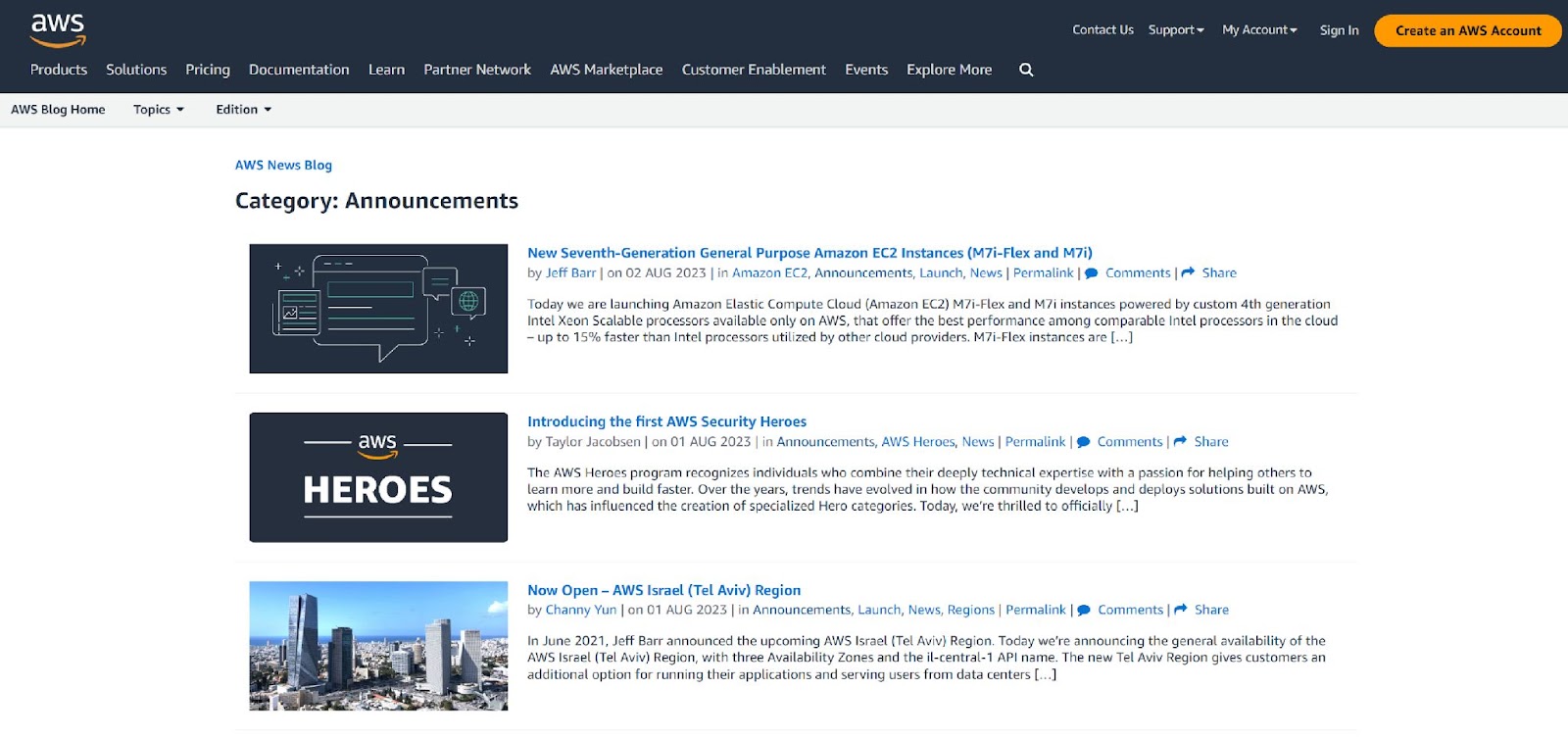The width and height of the screenshot is (1568, 738).
Task: Click the AWS logo in header
Action: coord(58,30)
